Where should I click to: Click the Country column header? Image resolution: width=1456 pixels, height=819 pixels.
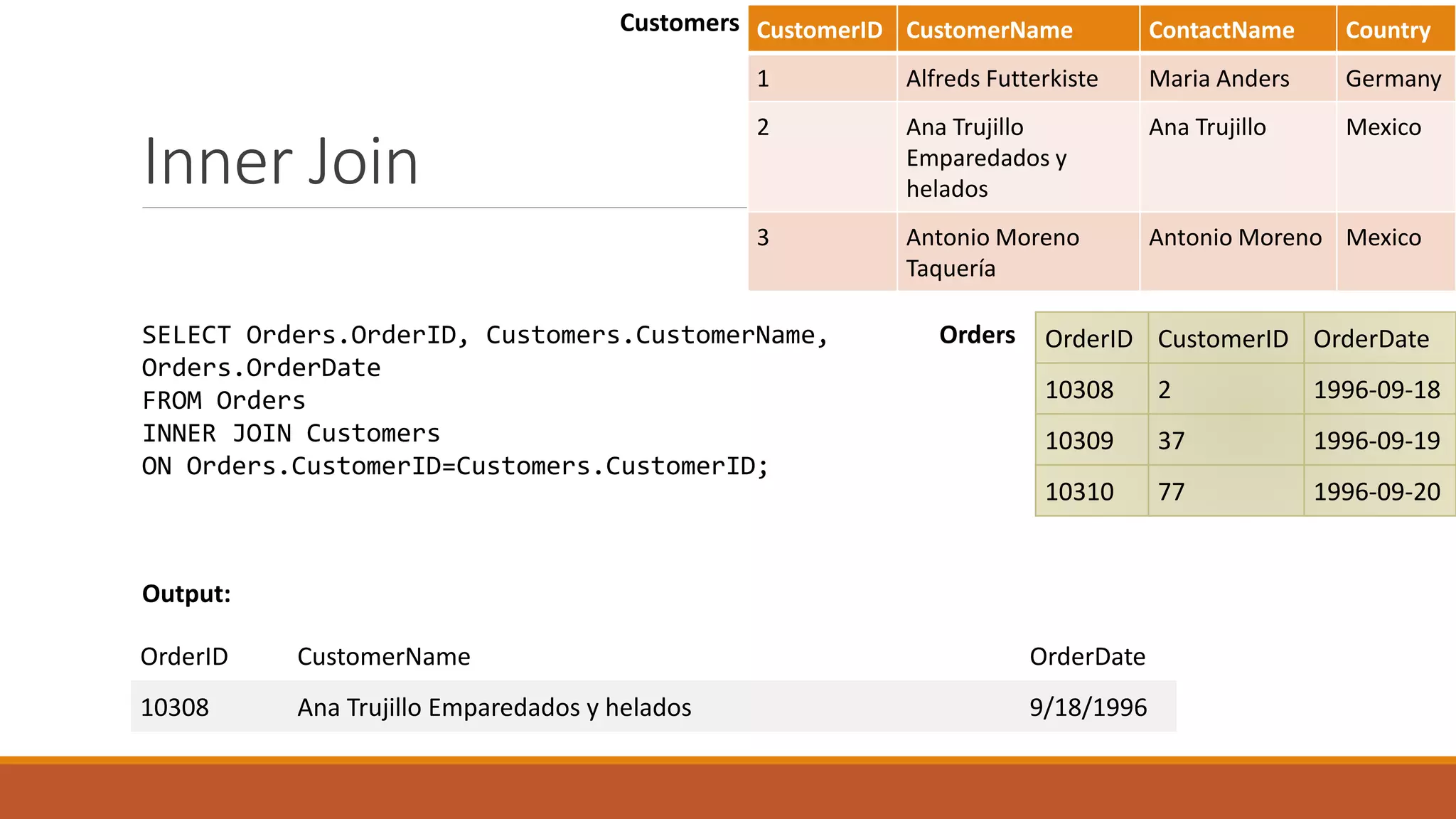point(1387,31)
